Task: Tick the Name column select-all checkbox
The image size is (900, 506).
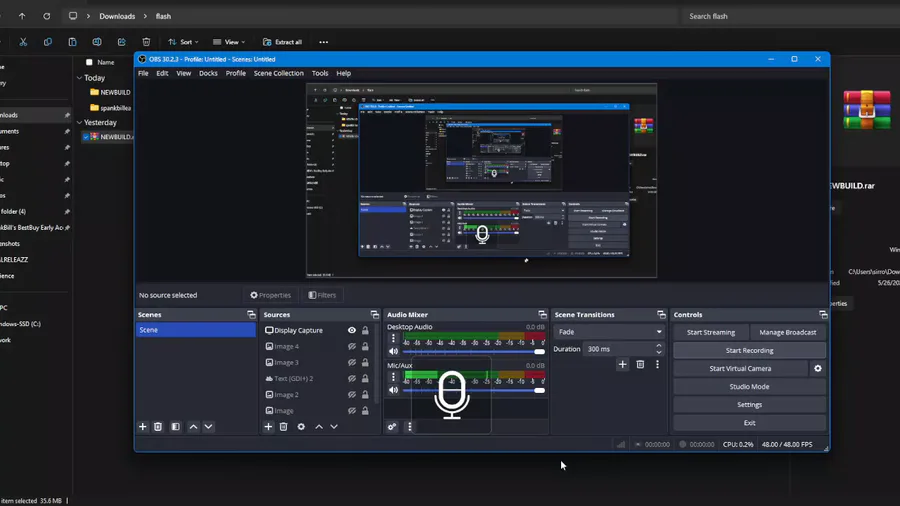Action: (89, 62)
